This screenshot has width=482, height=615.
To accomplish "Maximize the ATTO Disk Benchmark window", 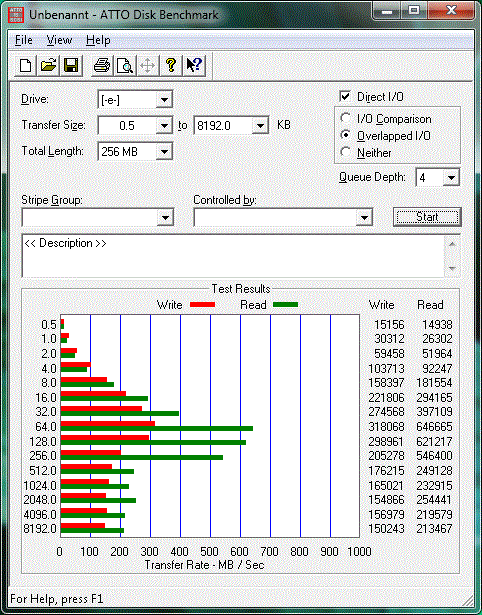I will pyautogui.click(x=414, y=11).
